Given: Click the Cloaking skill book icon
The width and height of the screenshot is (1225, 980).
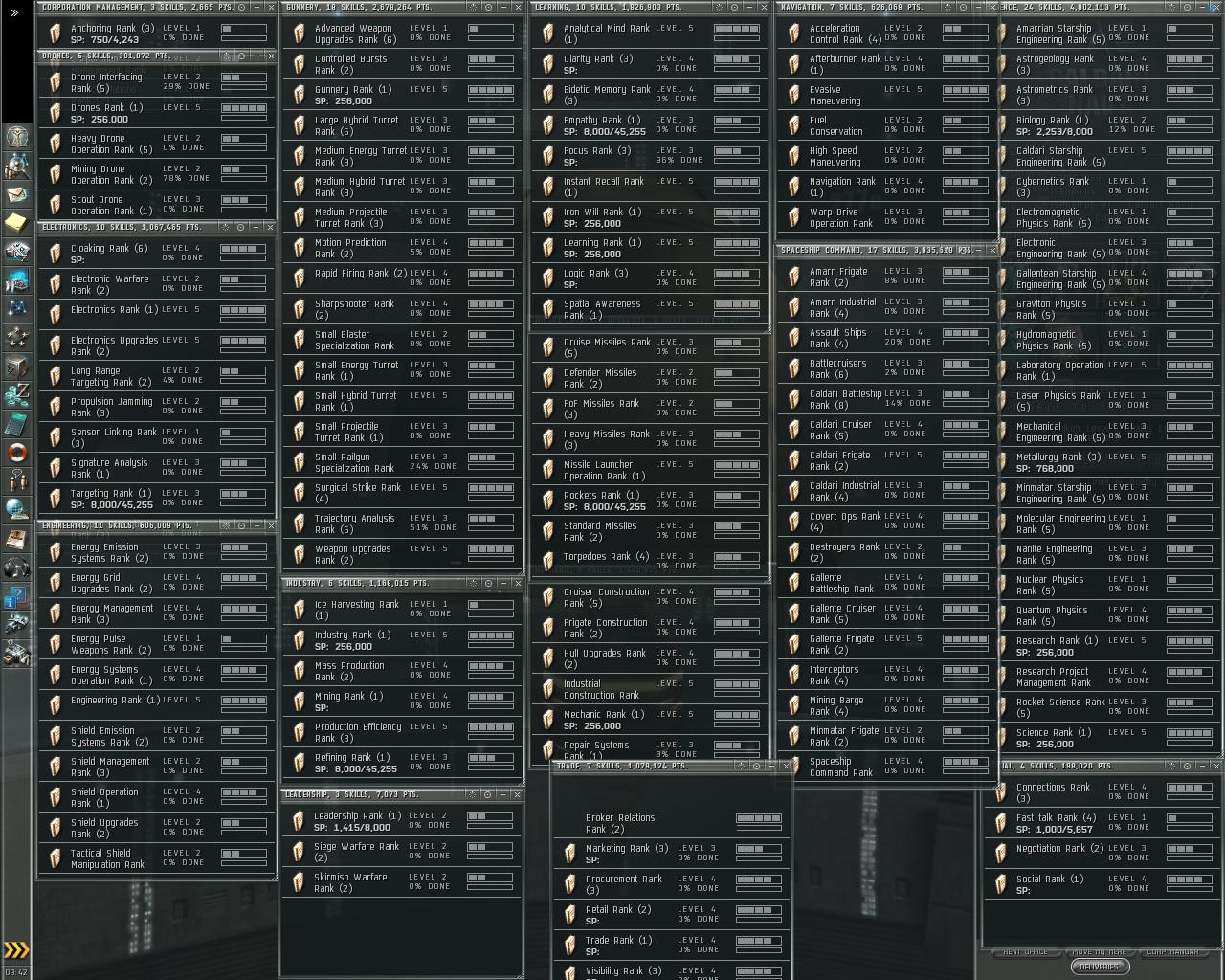Looking at the screenshot, I should pos(56,255).
